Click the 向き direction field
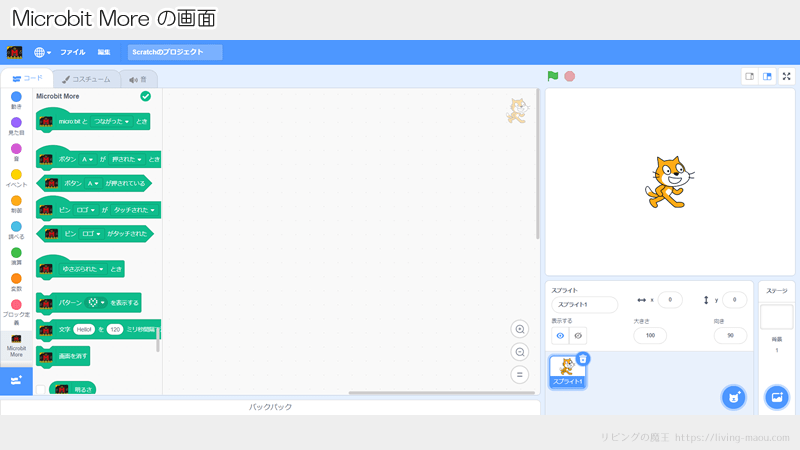Image resolution: width=800 pixels, height=450 pixels. coord(730,336)
